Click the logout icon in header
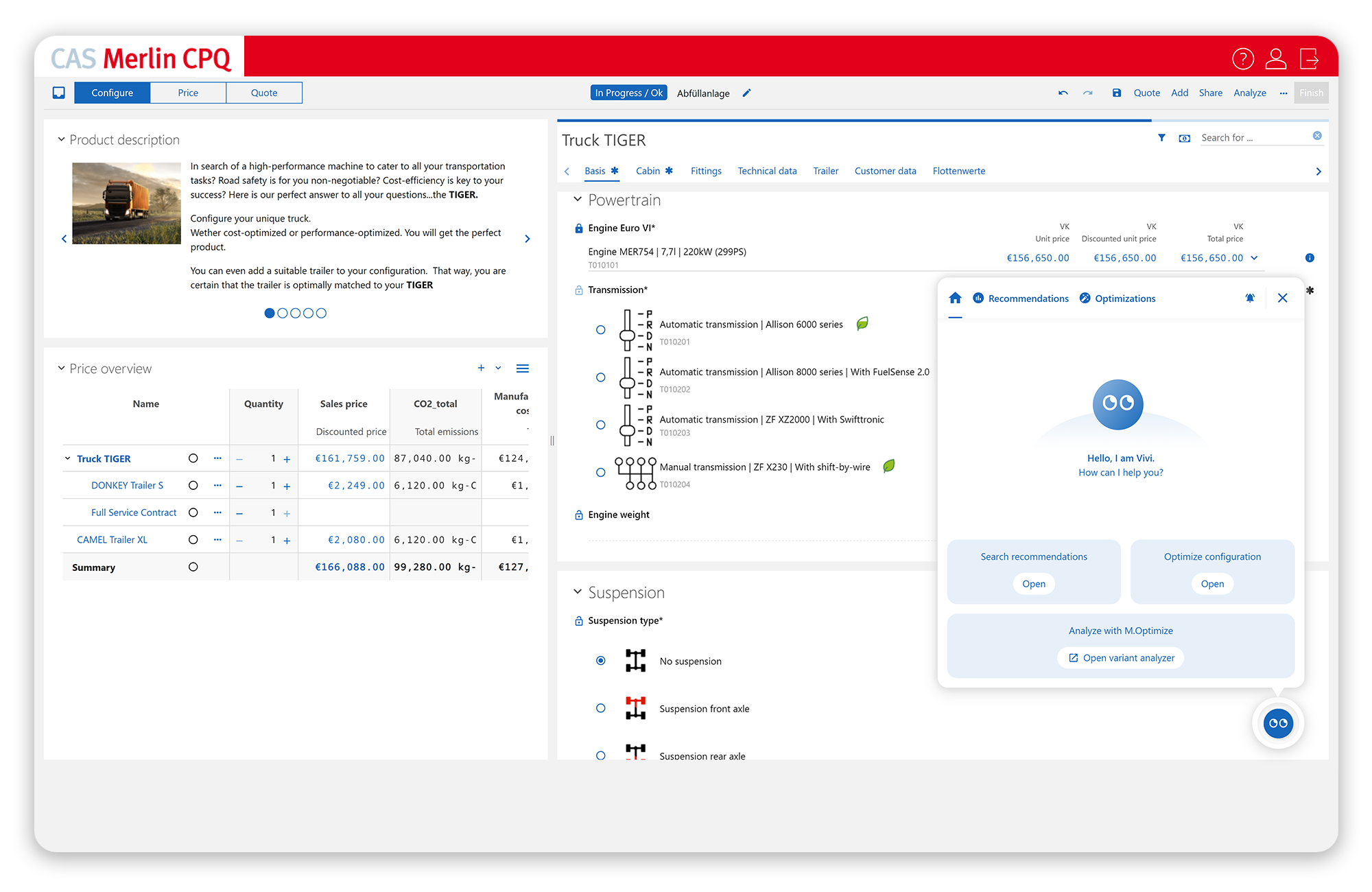Image resolution: width=1372 pixels, height=892 pixels. (1309, 59)
